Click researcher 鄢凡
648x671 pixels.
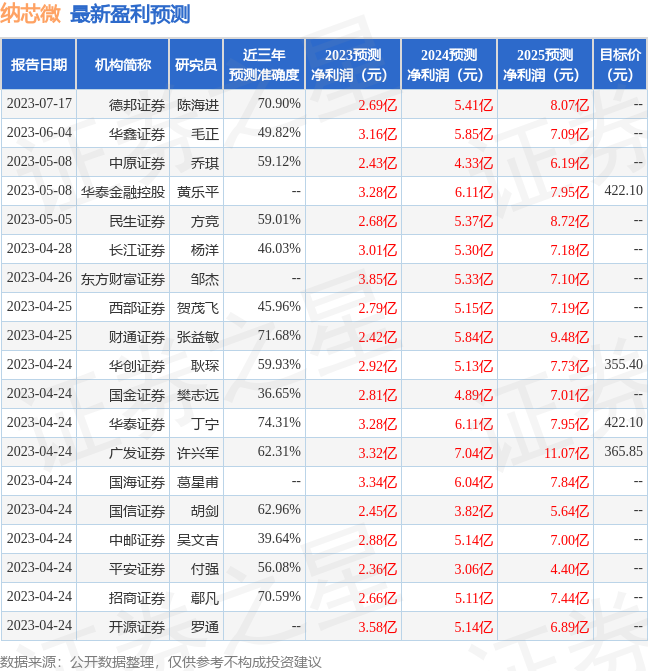click(x=205, y=598)
